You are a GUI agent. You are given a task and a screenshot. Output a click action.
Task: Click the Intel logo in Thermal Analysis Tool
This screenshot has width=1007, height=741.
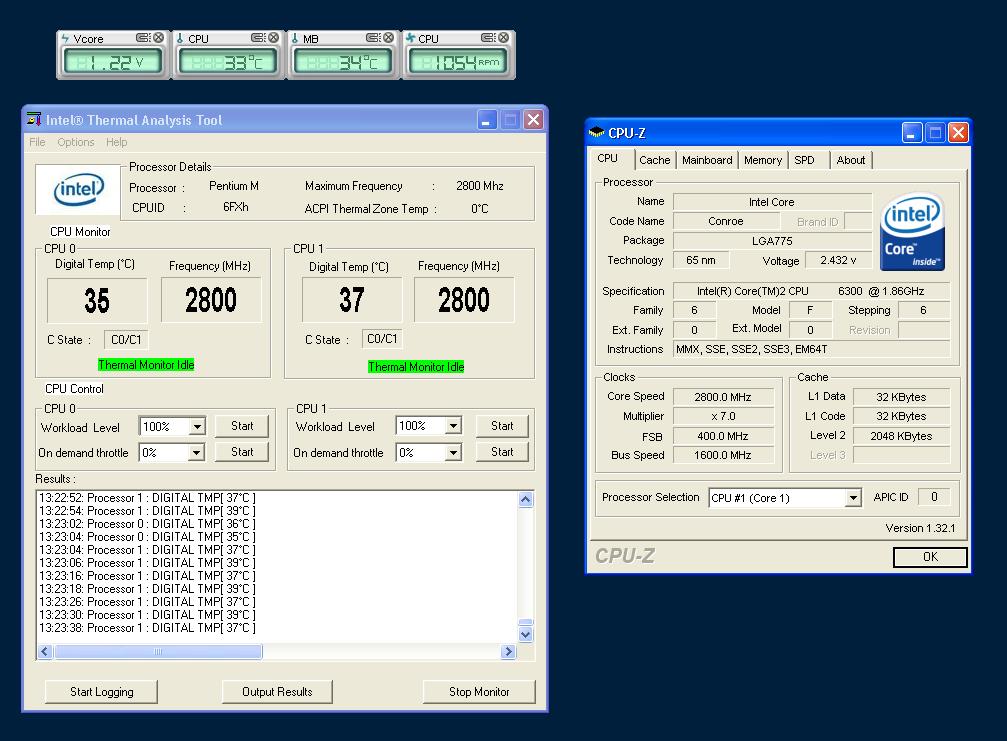pos(78,189)
